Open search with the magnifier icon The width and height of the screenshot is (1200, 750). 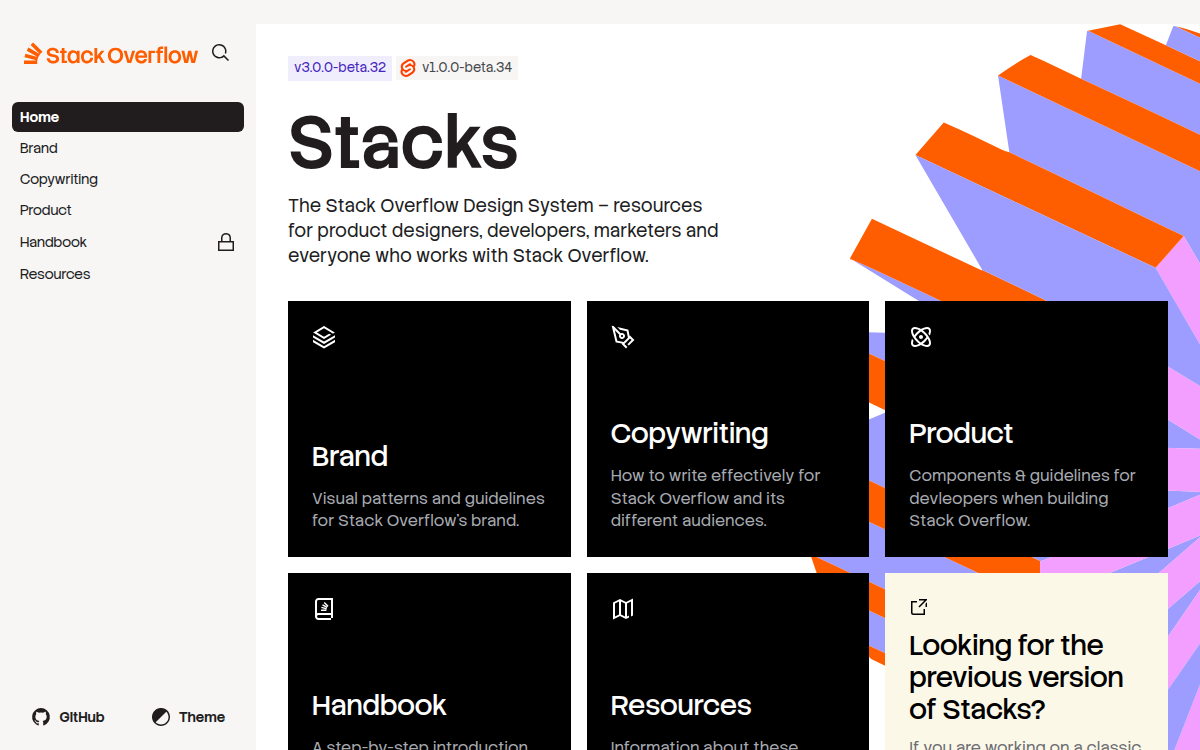pyautogui.click(x=221, y=53)
